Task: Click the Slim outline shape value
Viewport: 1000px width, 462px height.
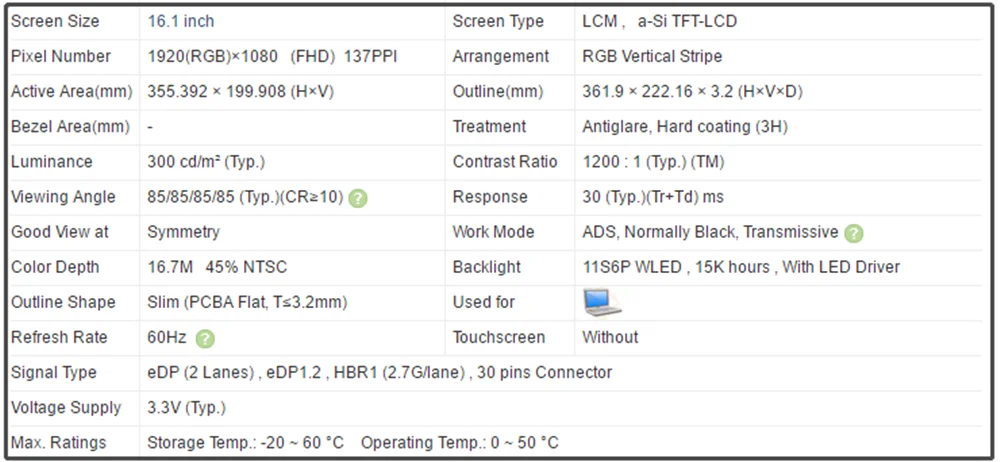Action: [x=247, y=302]
